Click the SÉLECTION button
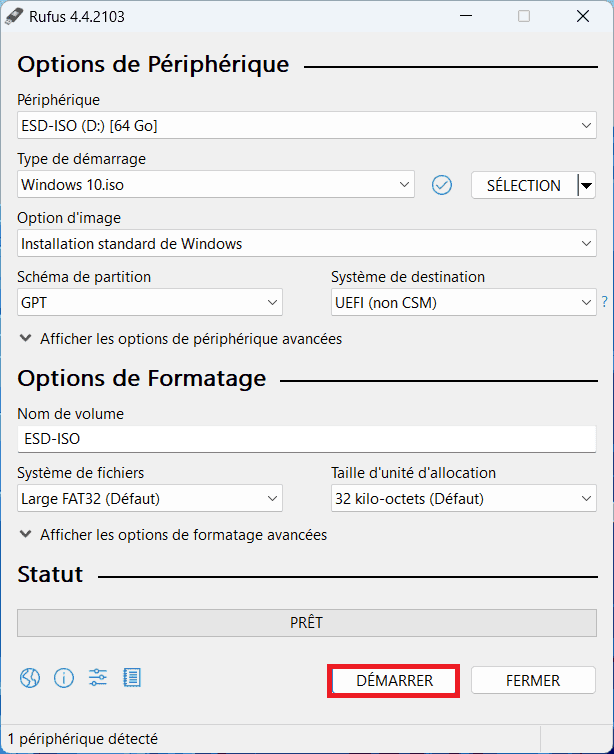 [524, 185]
